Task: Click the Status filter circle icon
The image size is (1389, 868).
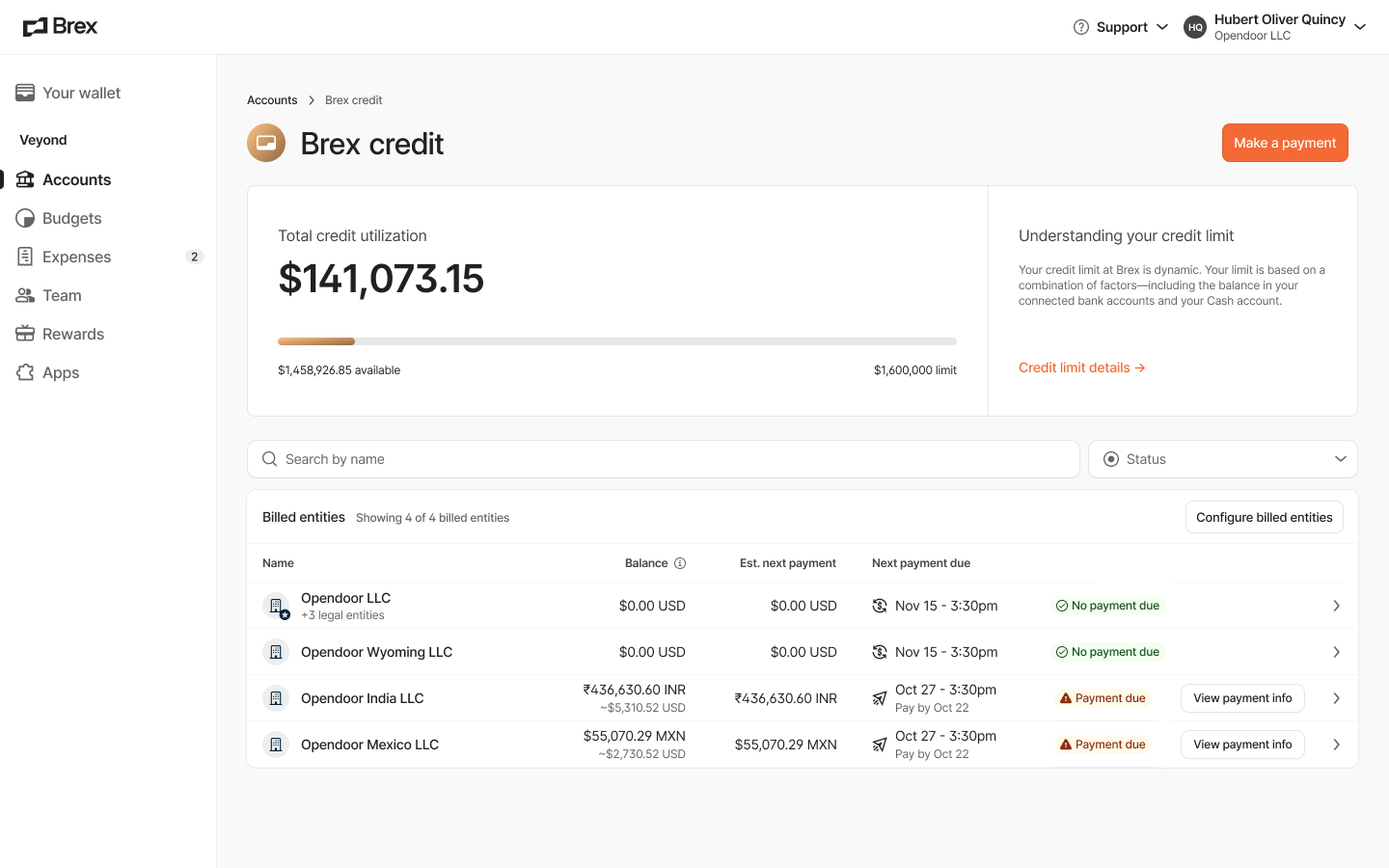Action: [x=1111, y=459]
